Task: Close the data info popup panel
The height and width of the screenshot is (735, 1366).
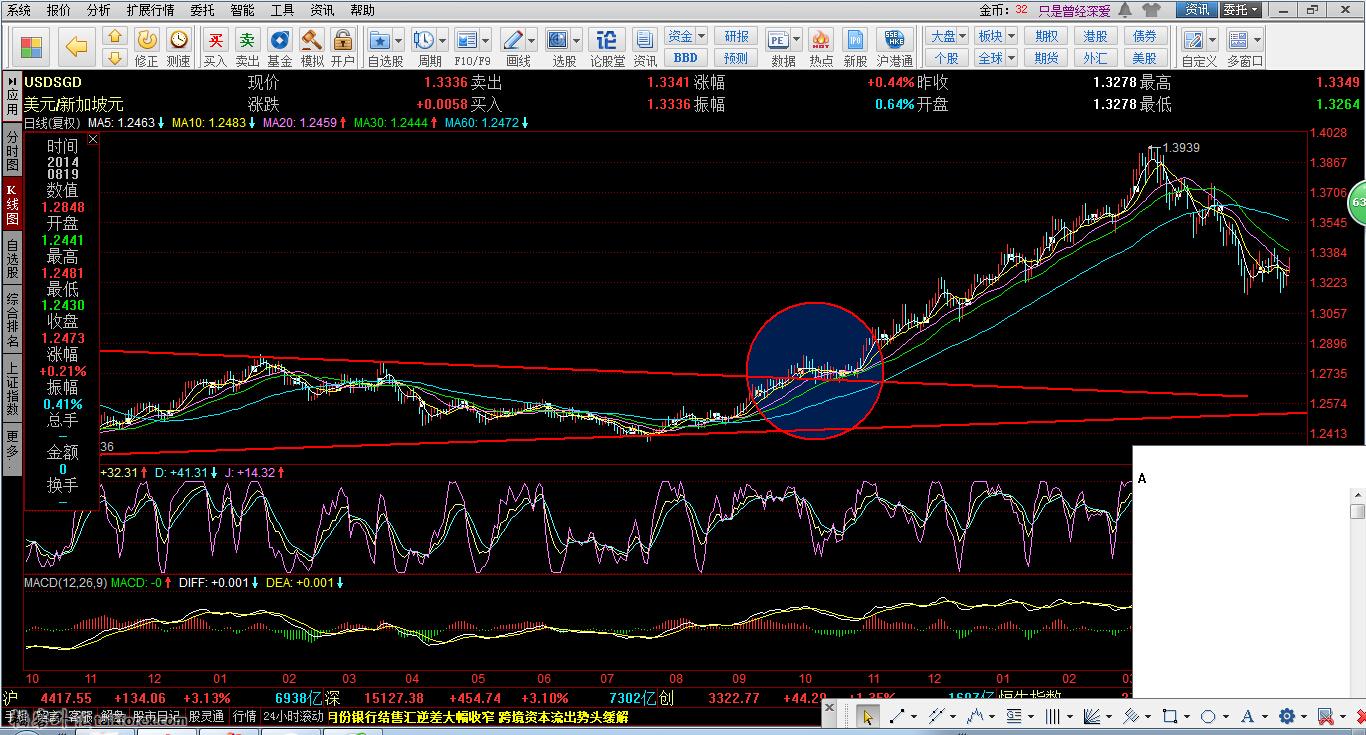Action: pos(93,139)
